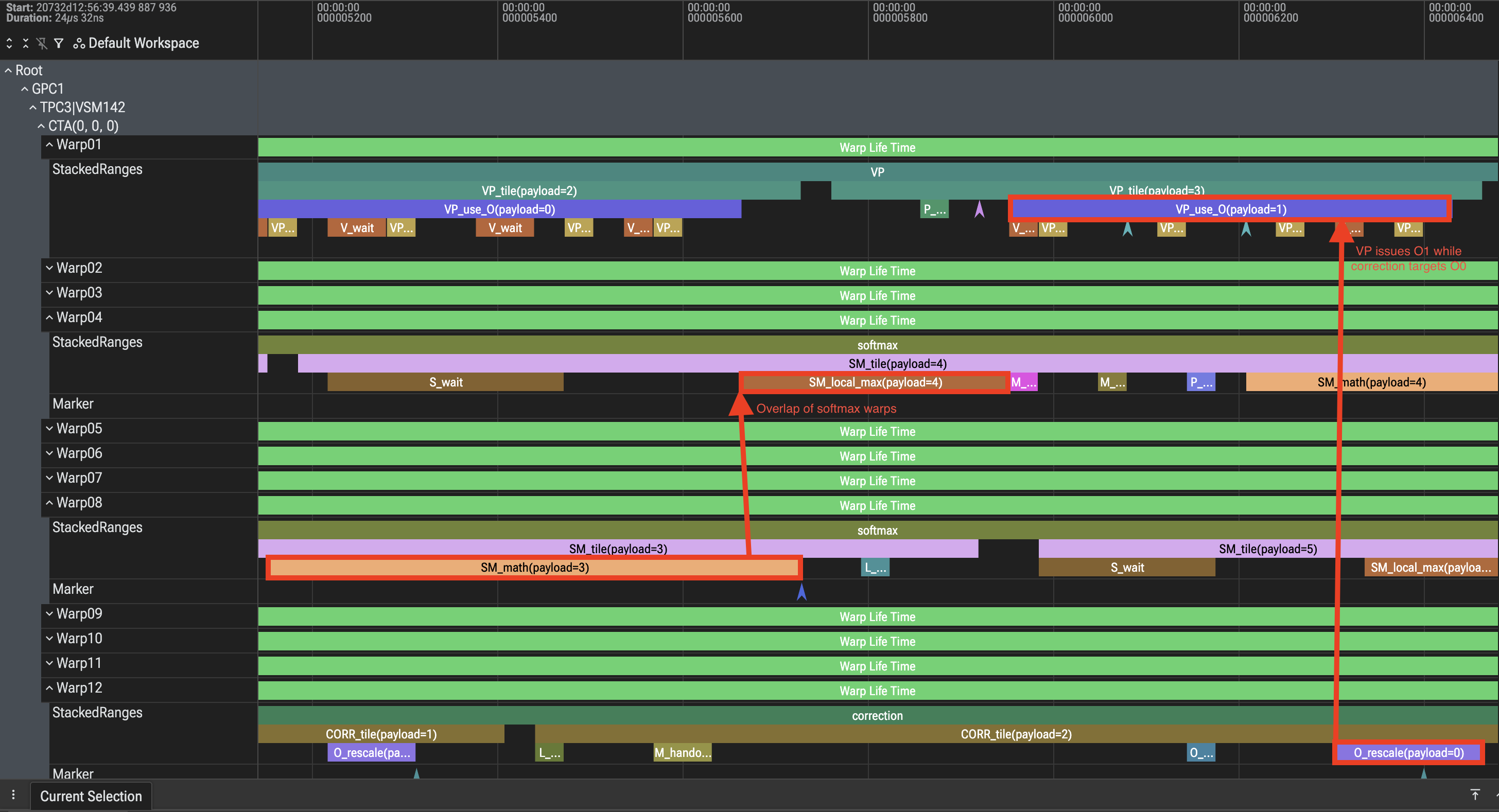Collapse the Warp04 row
The image size is (1499, 812).
click(x=49, y=317)
